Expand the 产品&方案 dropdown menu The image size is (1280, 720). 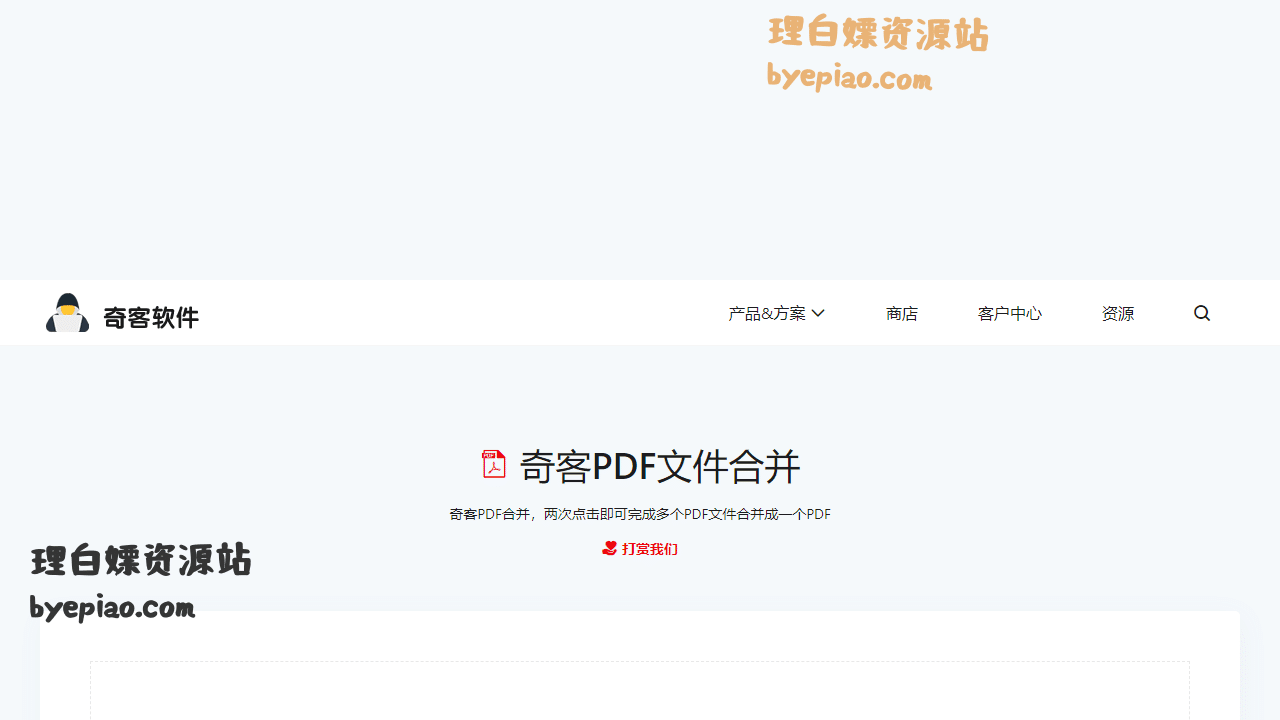776,313
